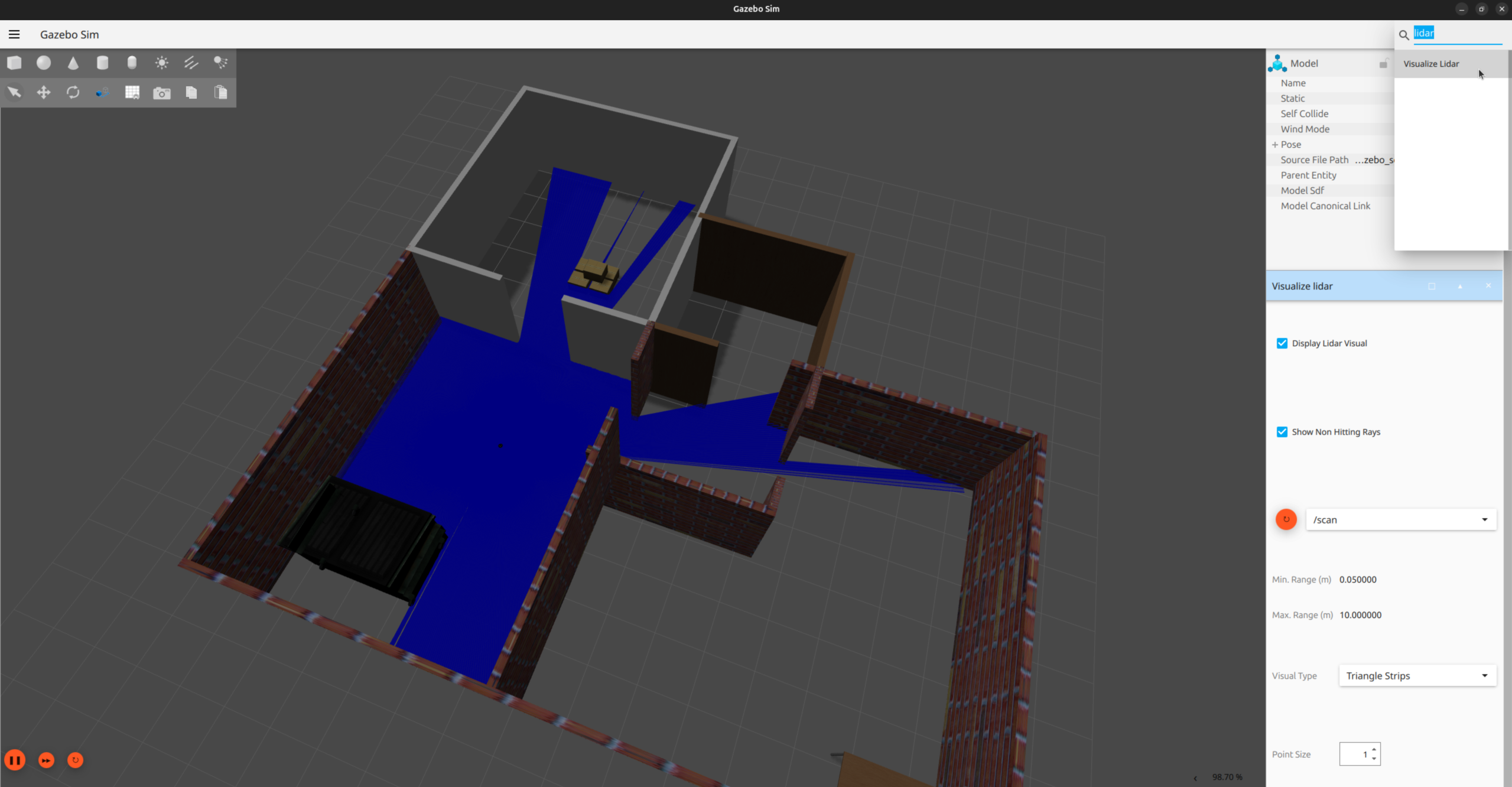Select Visualize Lidar from search results
This screenshot has height=787, width=1512.
pos(1431,64)
